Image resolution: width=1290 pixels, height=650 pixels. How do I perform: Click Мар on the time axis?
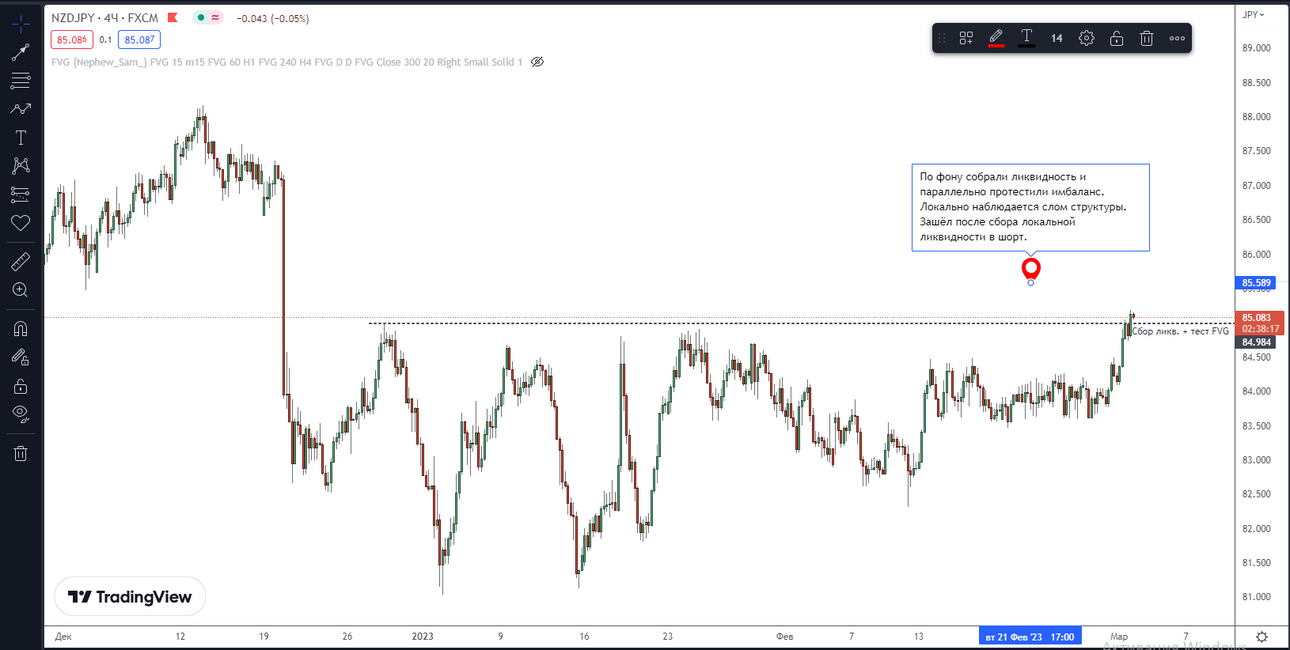click(1118, 636)
